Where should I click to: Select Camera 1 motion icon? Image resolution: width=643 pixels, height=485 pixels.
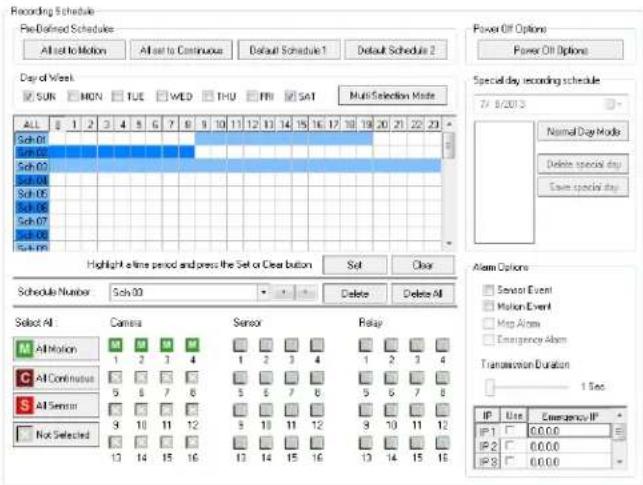(116, 345)
